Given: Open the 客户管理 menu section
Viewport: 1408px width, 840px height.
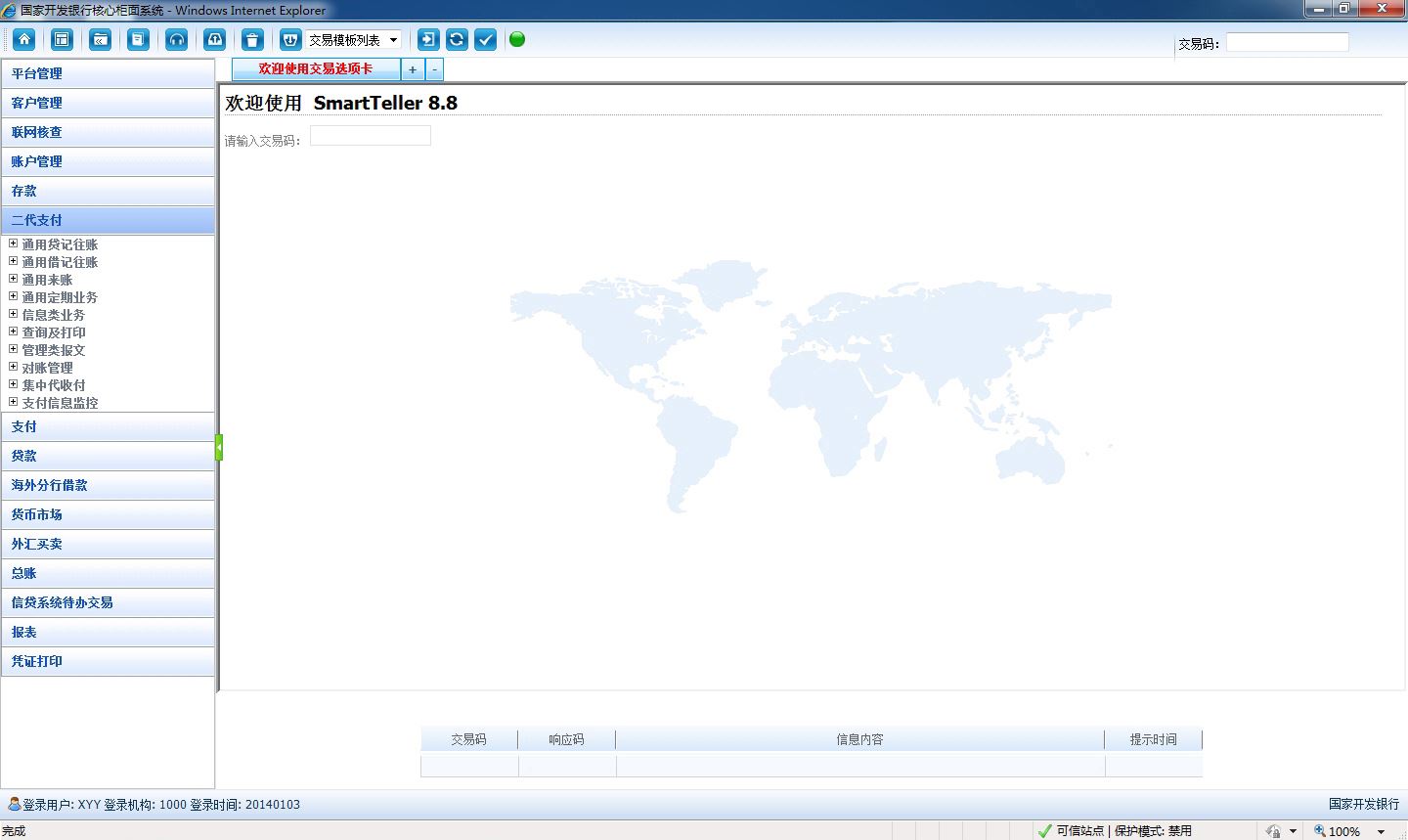Looking at the screenshot, I should 108,103.
